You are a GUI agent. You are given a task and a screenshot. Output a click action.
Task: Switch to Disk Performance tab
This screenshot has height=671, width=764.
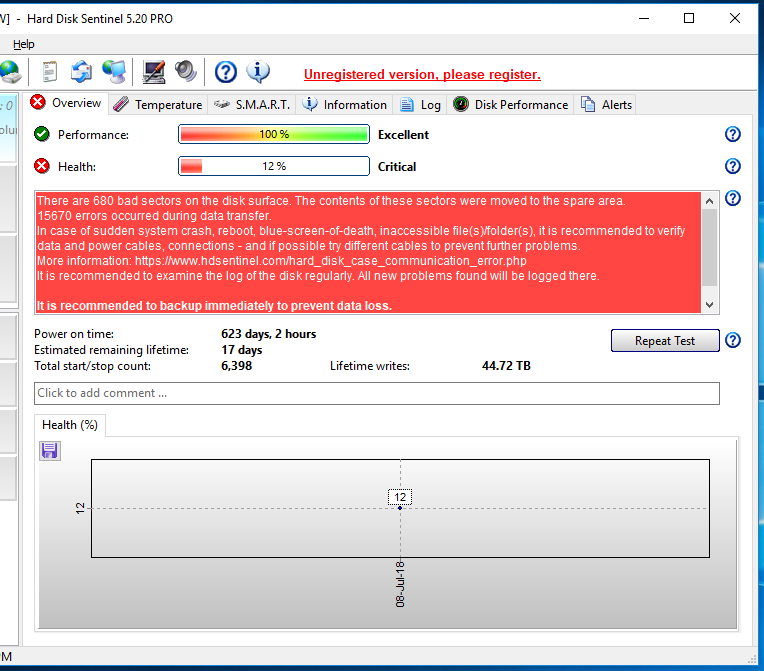pyautogui.click(x=510, y=105)
